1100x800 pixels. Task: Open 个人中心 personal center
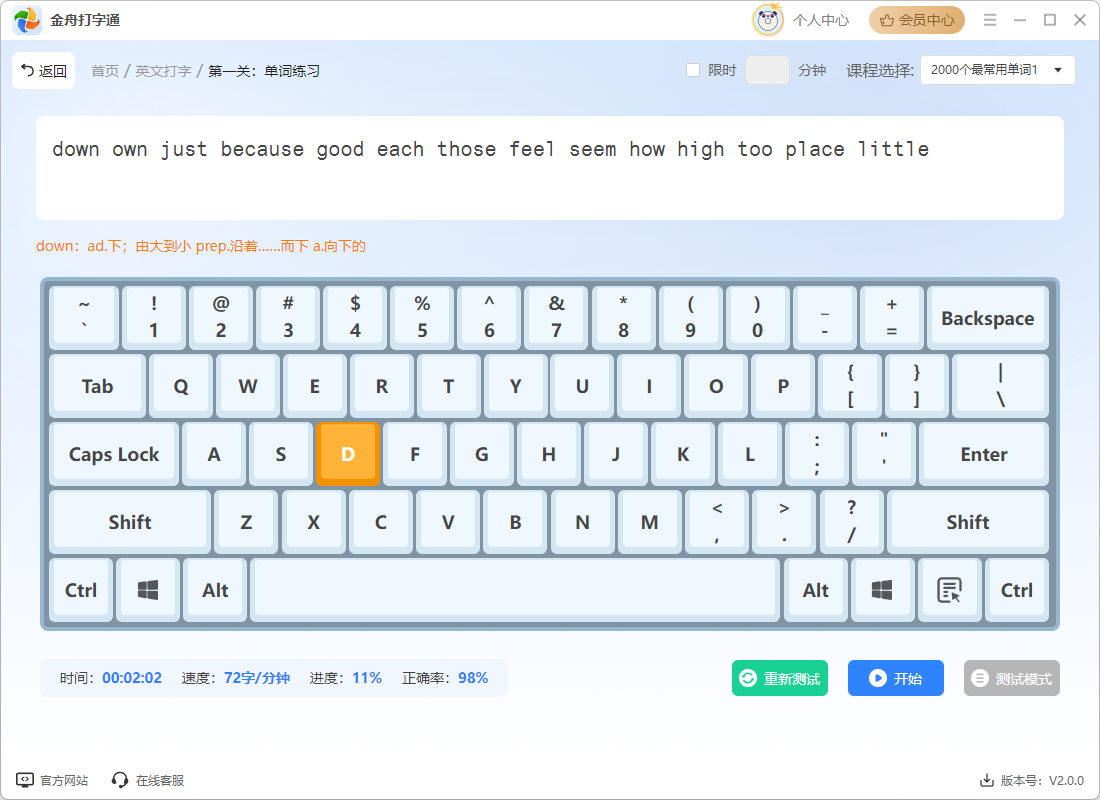[x=821, y=20]
